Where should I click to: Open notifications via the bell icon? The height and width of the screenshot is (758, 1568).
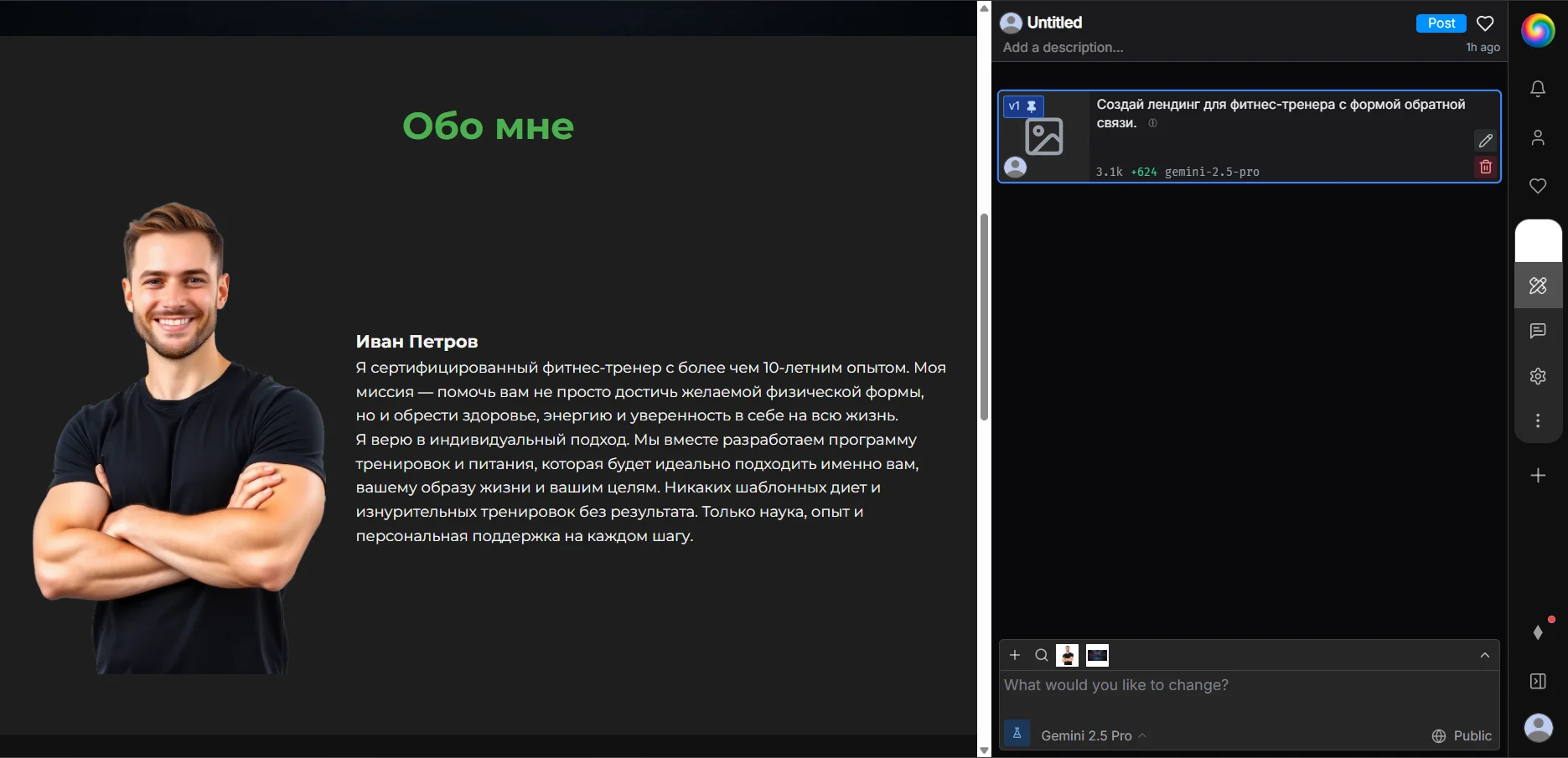pyautogui.click(x=1539, y=88)
